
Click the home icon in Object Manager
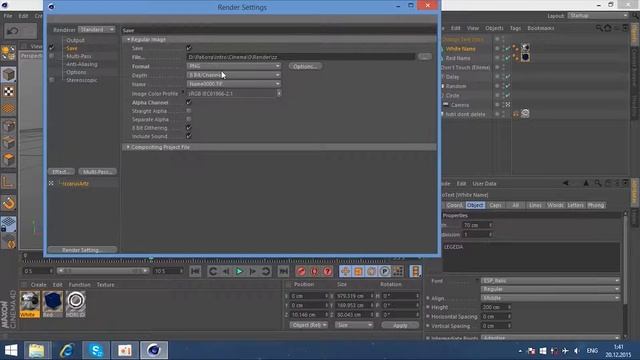point(608,28)
